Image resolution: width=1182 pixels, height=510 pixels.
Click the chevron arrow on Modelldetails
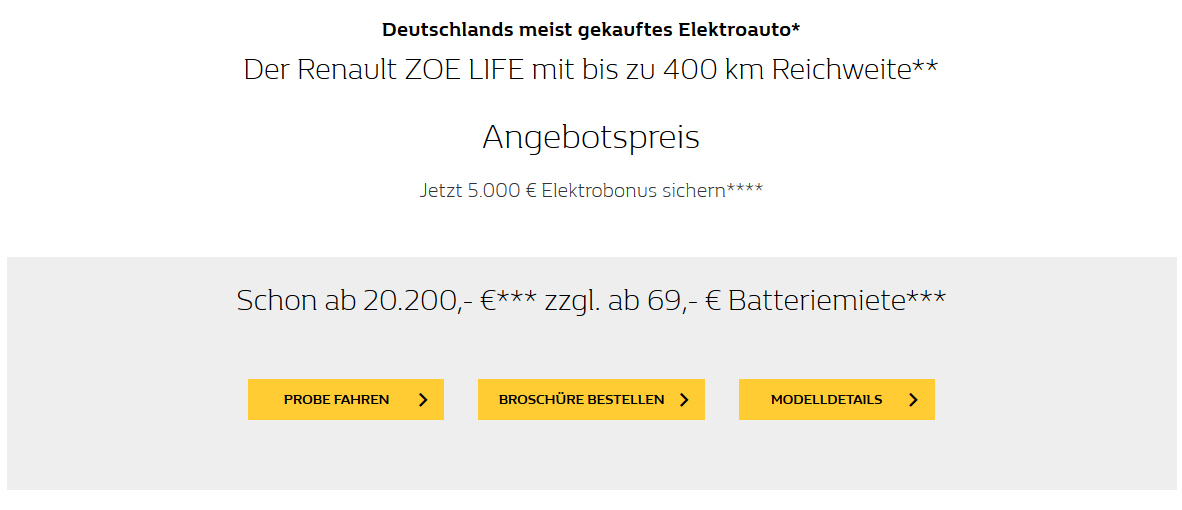tap(914, 400)
